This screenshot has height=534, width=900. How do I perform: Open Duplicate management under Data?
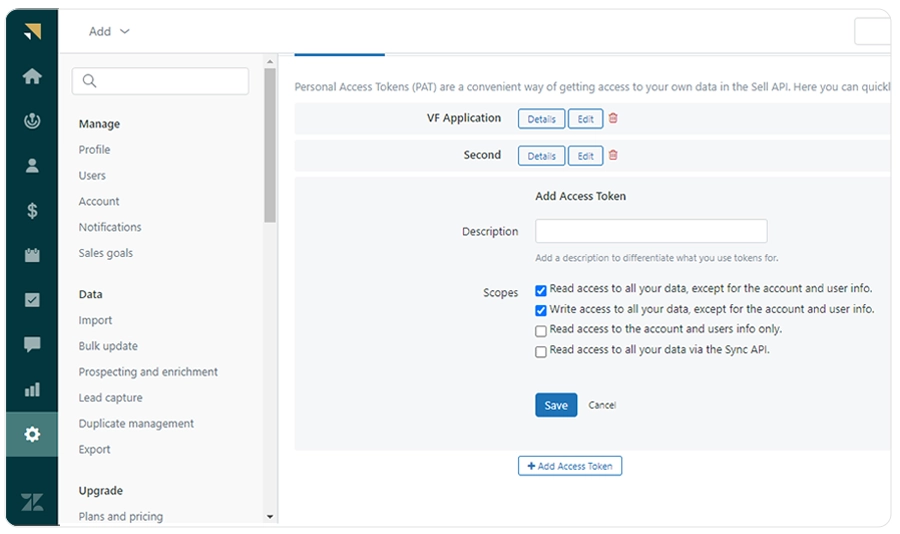coord(136,423)
